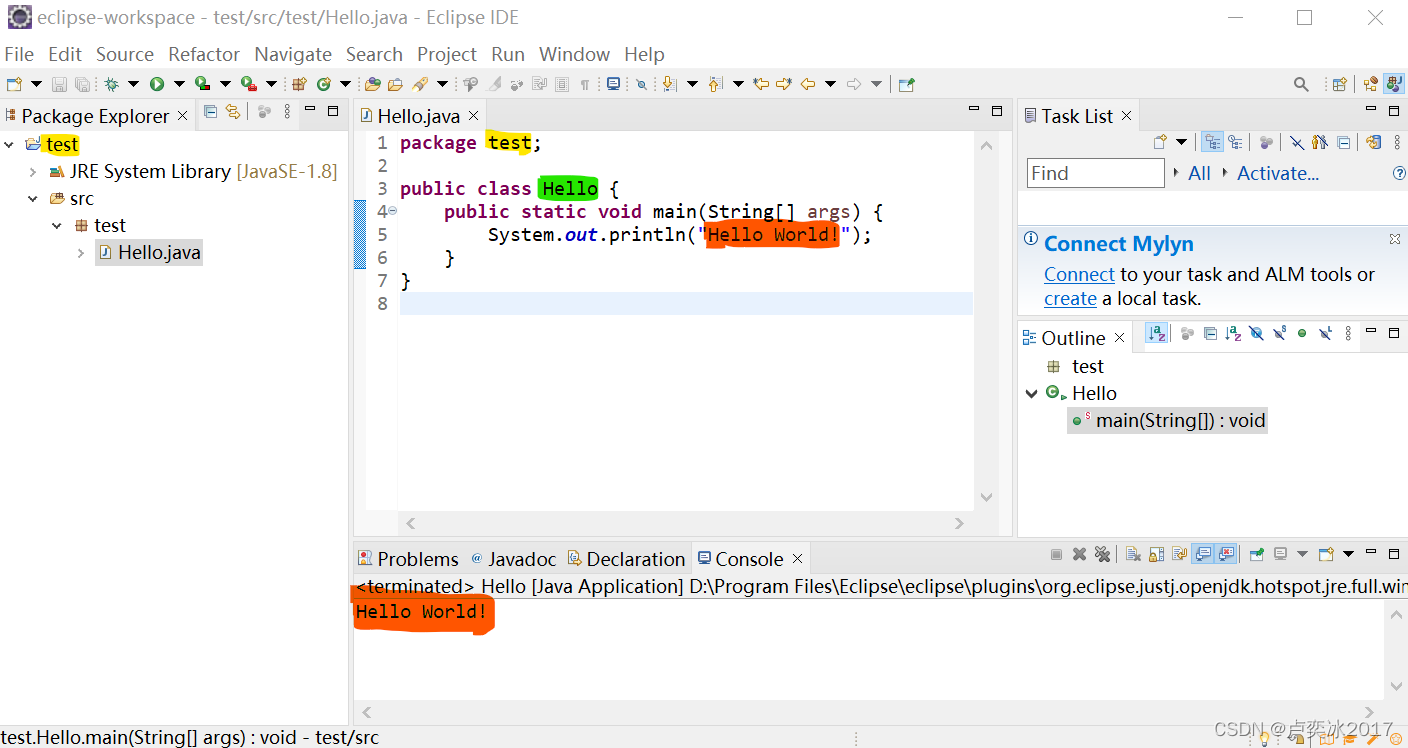Click the Activate... link in Task List

point(1278,173)
